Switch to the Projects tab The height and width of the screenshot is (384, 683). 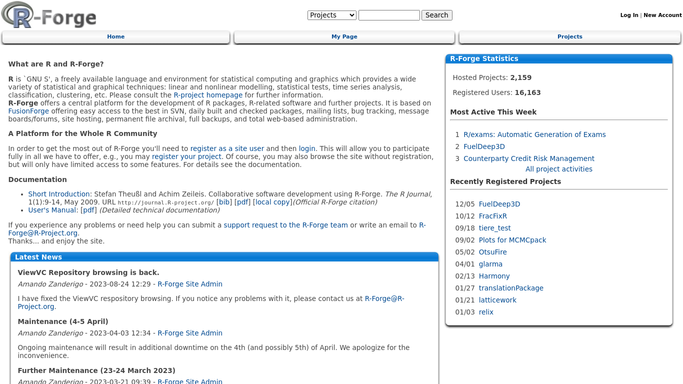[x=570, y=37]
